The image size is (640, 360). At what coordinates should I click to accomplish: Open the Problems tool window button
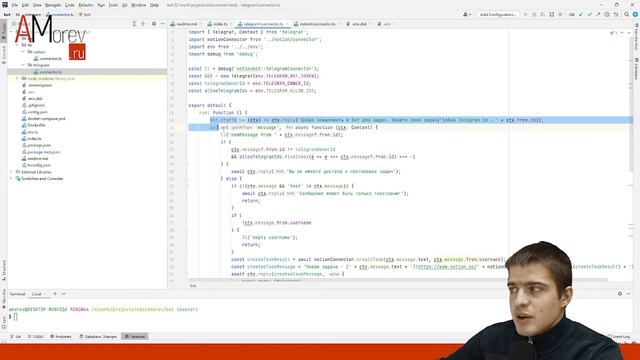click(x=60, y=337)
